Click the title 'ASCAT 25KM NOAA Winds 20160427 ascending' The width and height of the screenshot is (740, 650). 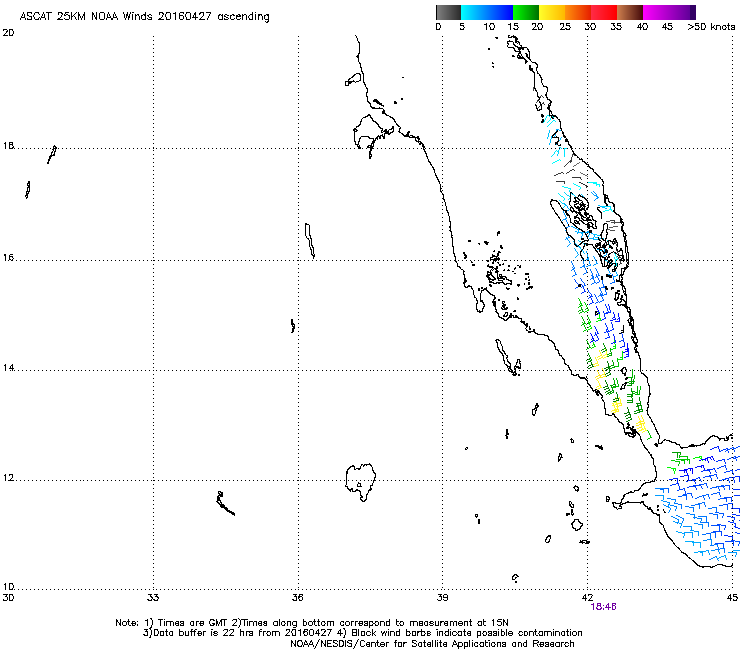pos(144,17)
